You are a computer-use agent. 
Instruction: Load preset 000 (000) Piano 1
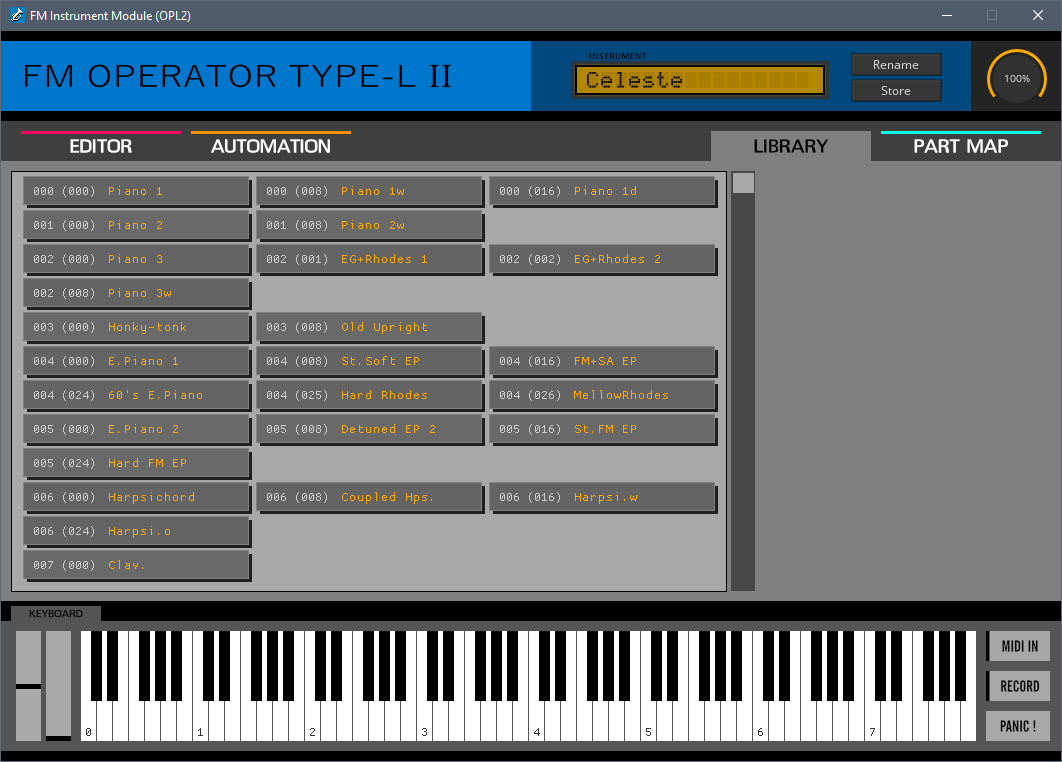tap(137, 192)
